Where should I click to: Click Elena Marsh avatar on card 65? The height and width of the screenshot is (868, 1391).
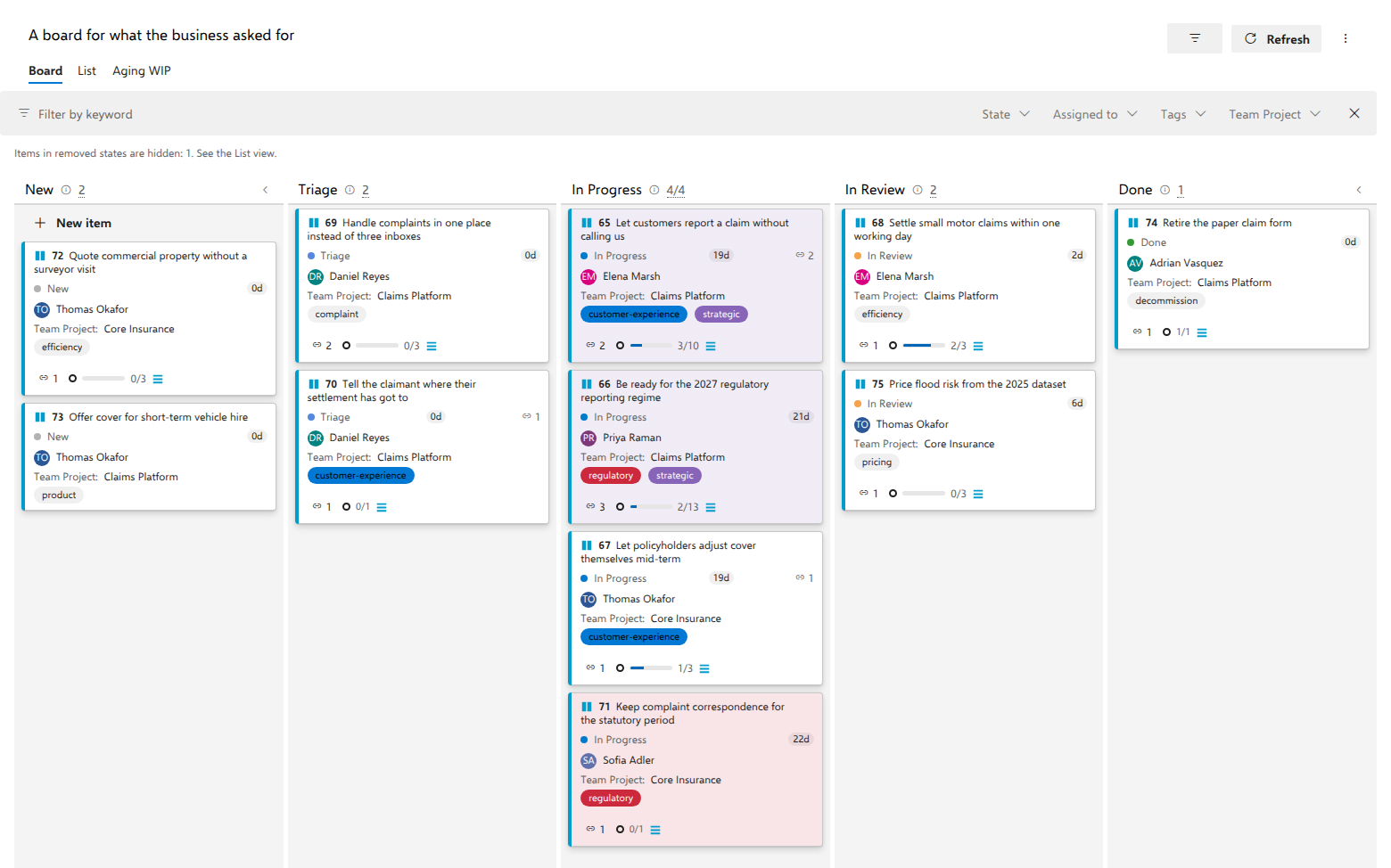588,276
